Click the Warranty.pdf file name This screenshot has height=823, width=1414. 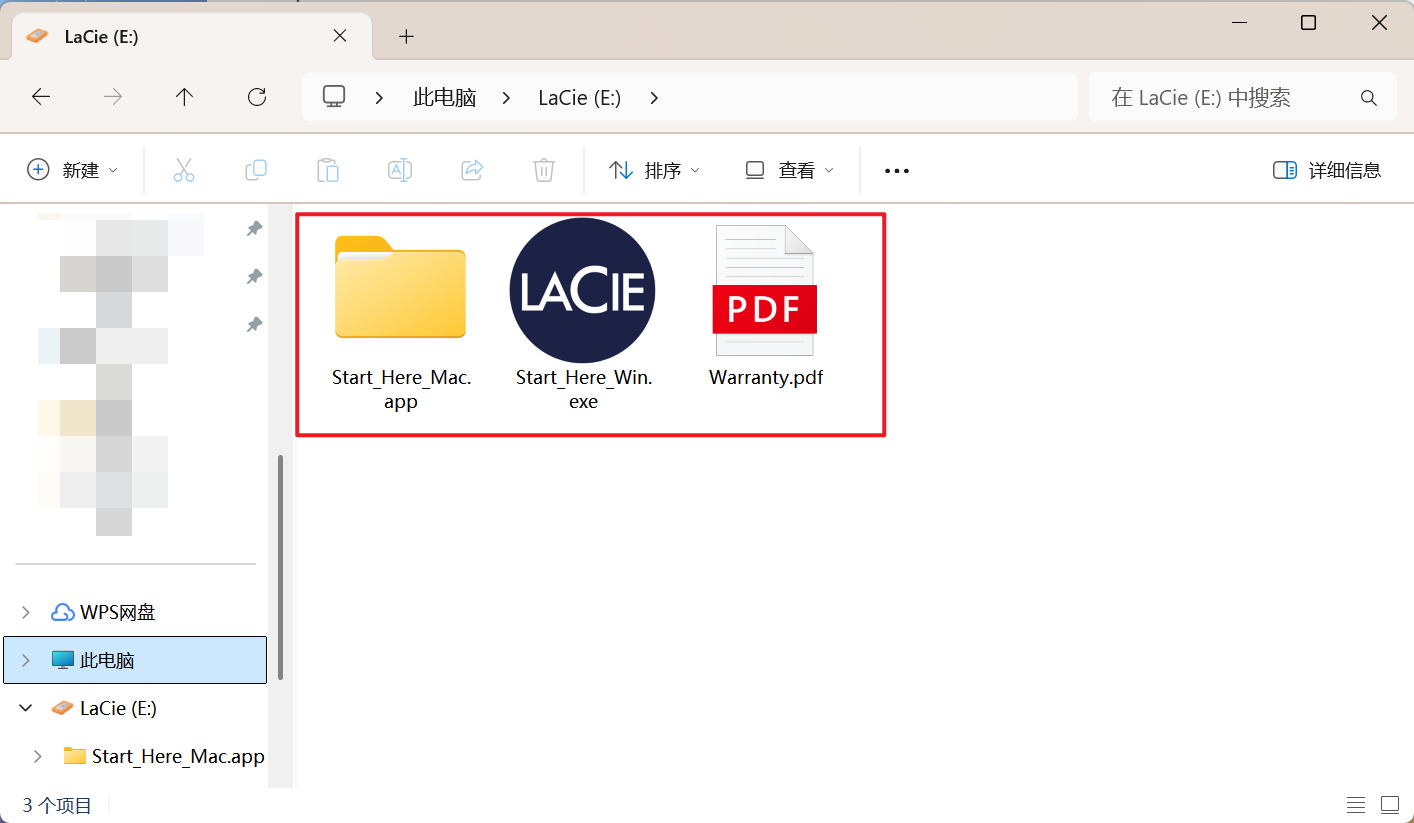[766, 378]
